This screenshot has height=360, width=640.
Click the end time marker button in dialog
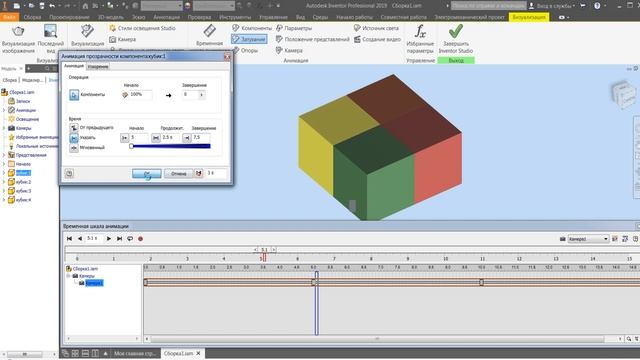click(187, 138)
